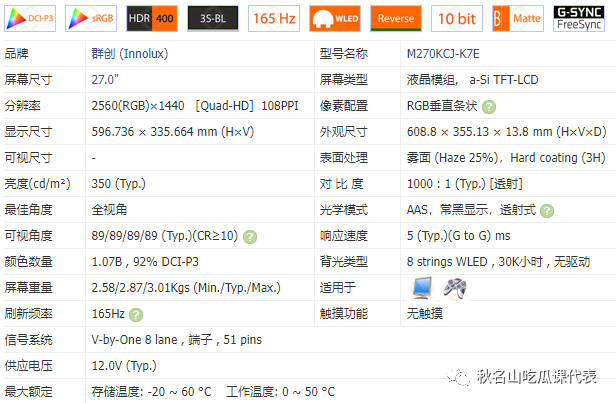Screen dimensions: 616x403
Task: Click the brand value 群创 (Innolux)
Action: coord(130,54)
